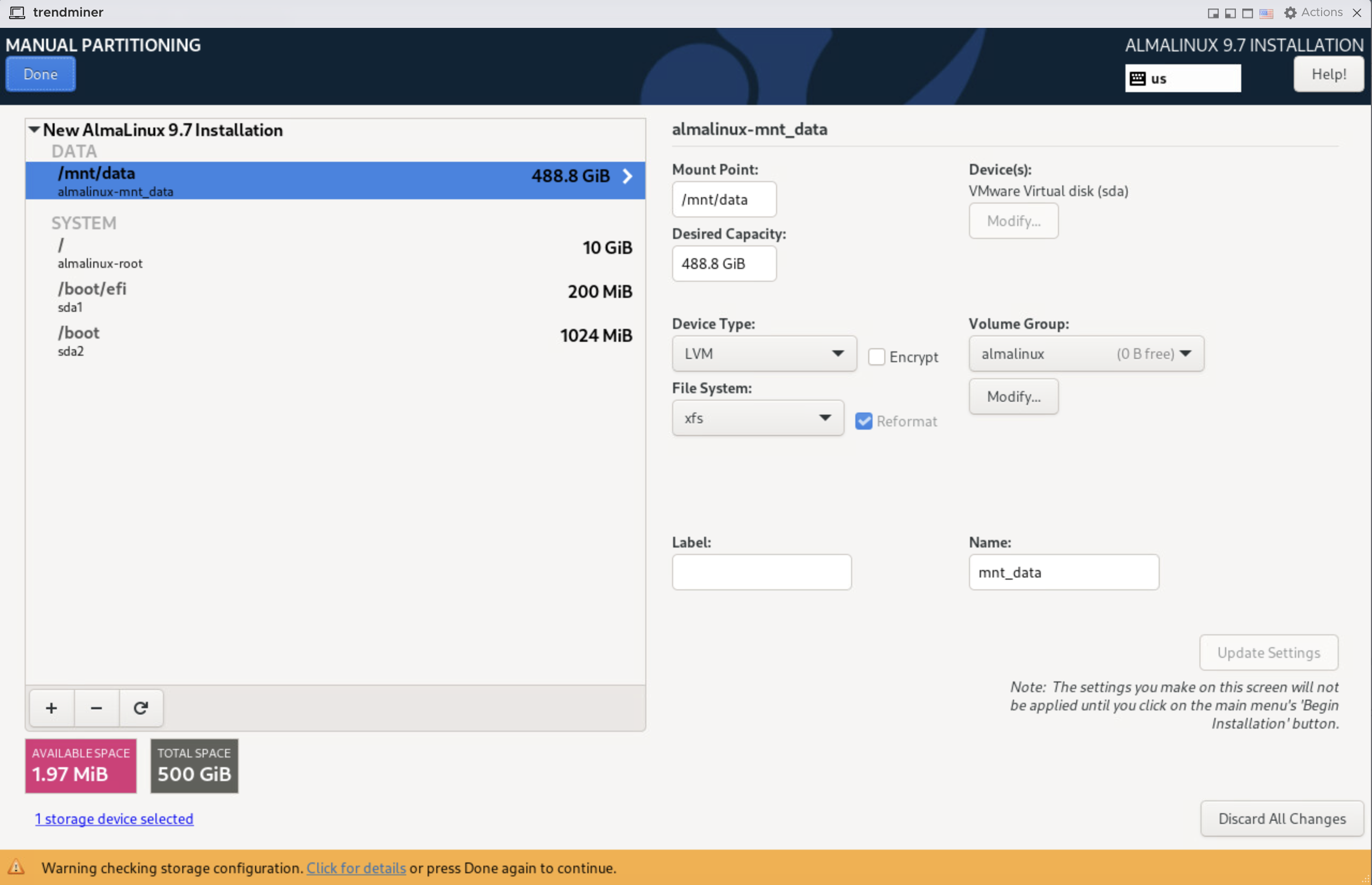Open the 'Click for details' warning link

(356, 868)
